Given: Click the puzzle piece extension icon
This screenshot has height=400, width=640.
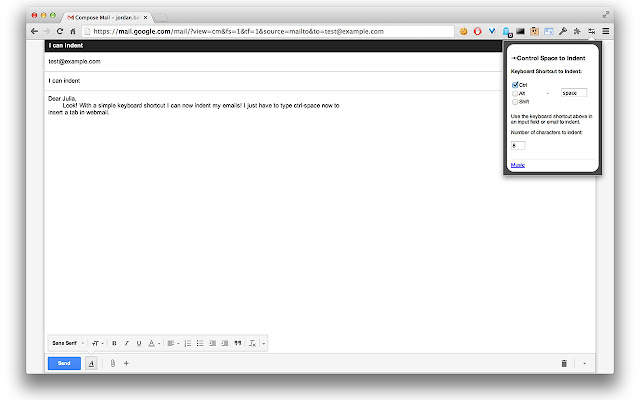Looking at the screenshot, I should [577, 31].
